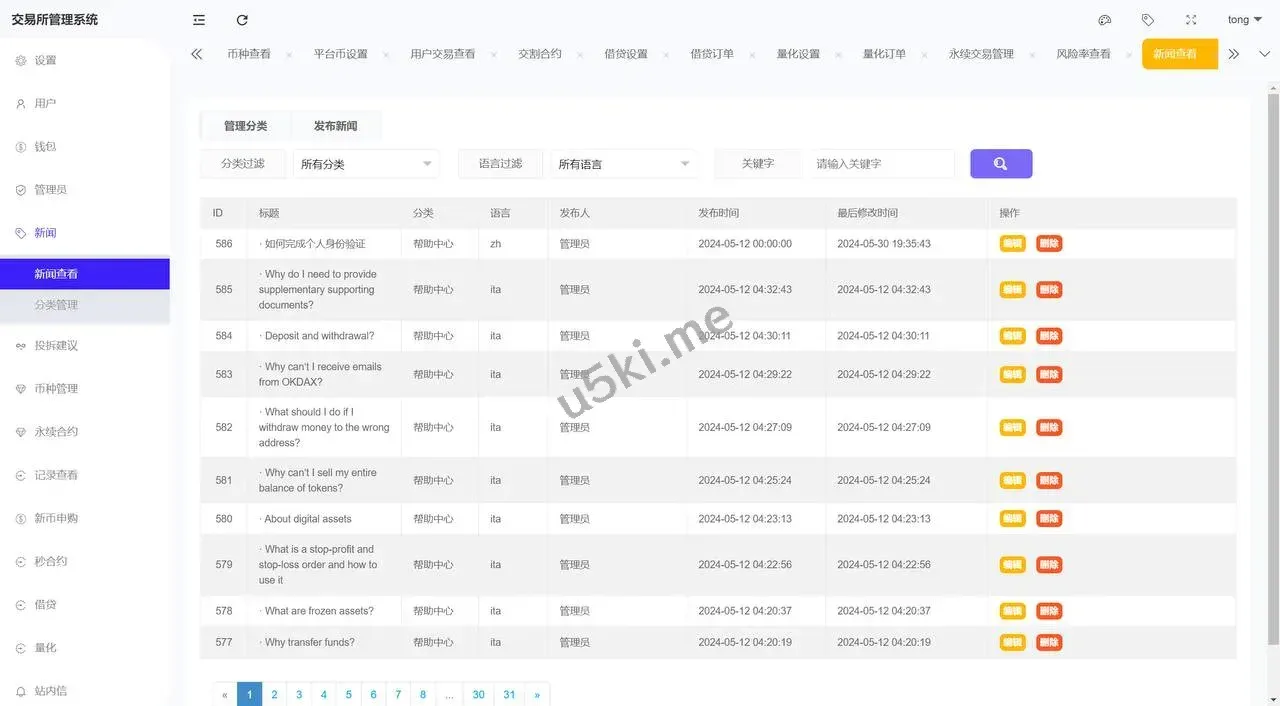Expand the tab list chevron dropdown
The width and height of the screenshot is (1280, 706).
click(1265, 54)
